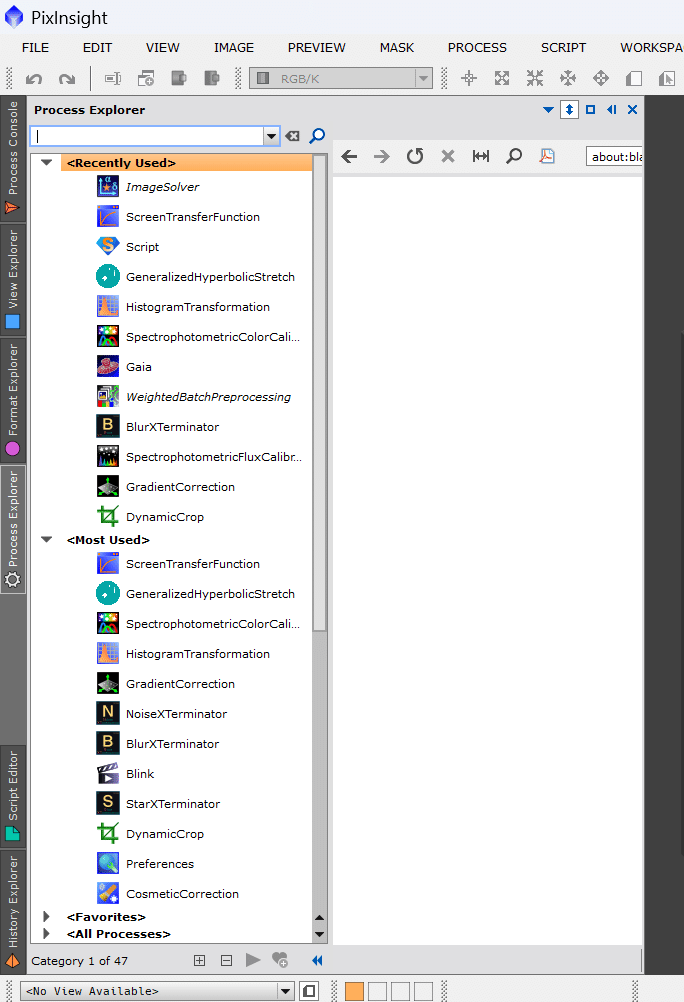Click the left-arrow icon in panel header
The width and height of the screenshot is (684, 1002).
tap(612, 110)
